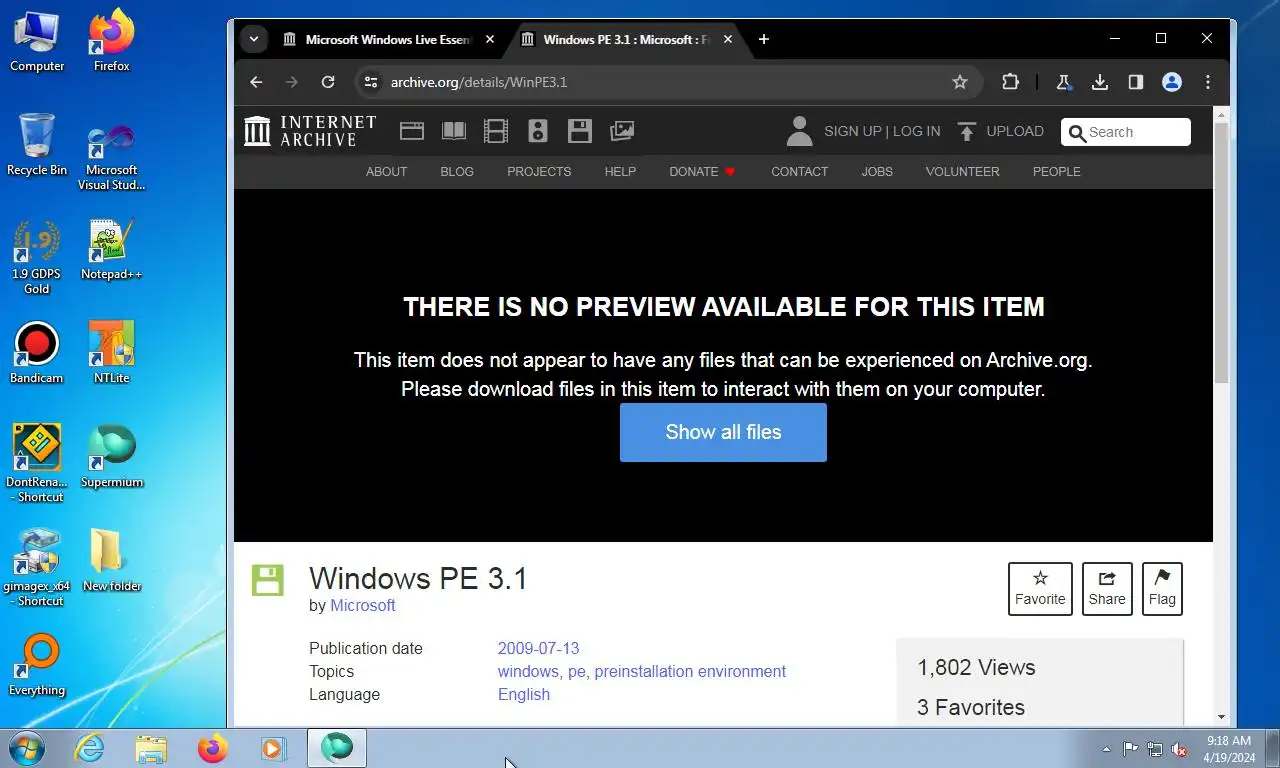Open the Chrome Labs flask icon
The height and width of the screenshot is (768, 1280).
(x=1064, y=82)
